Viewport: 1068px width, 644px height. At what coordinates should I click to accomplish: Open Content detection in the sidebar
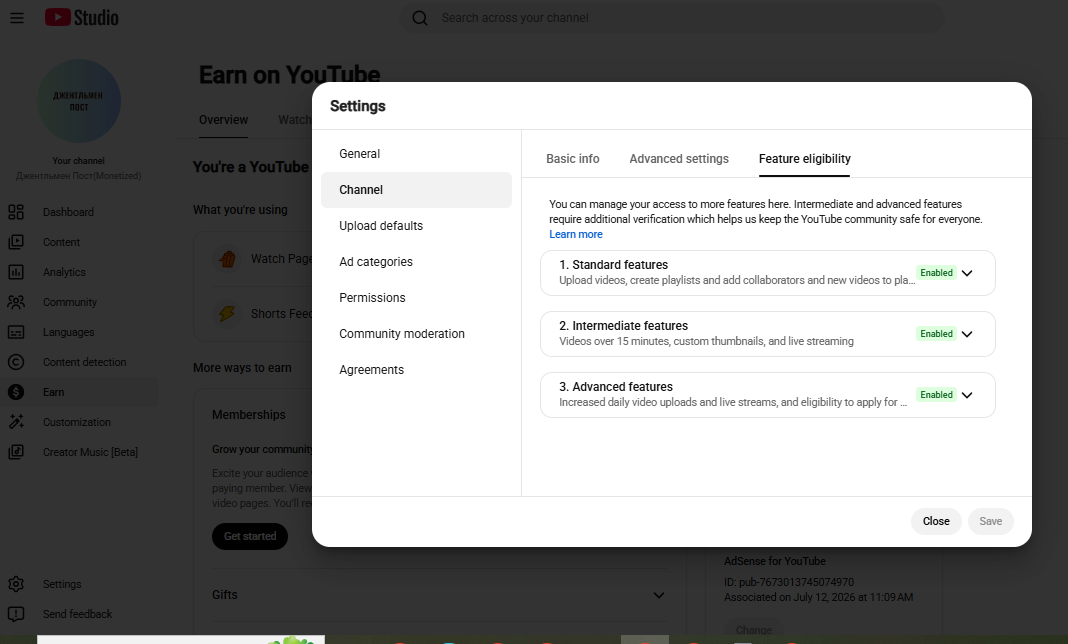click(80, 362)
